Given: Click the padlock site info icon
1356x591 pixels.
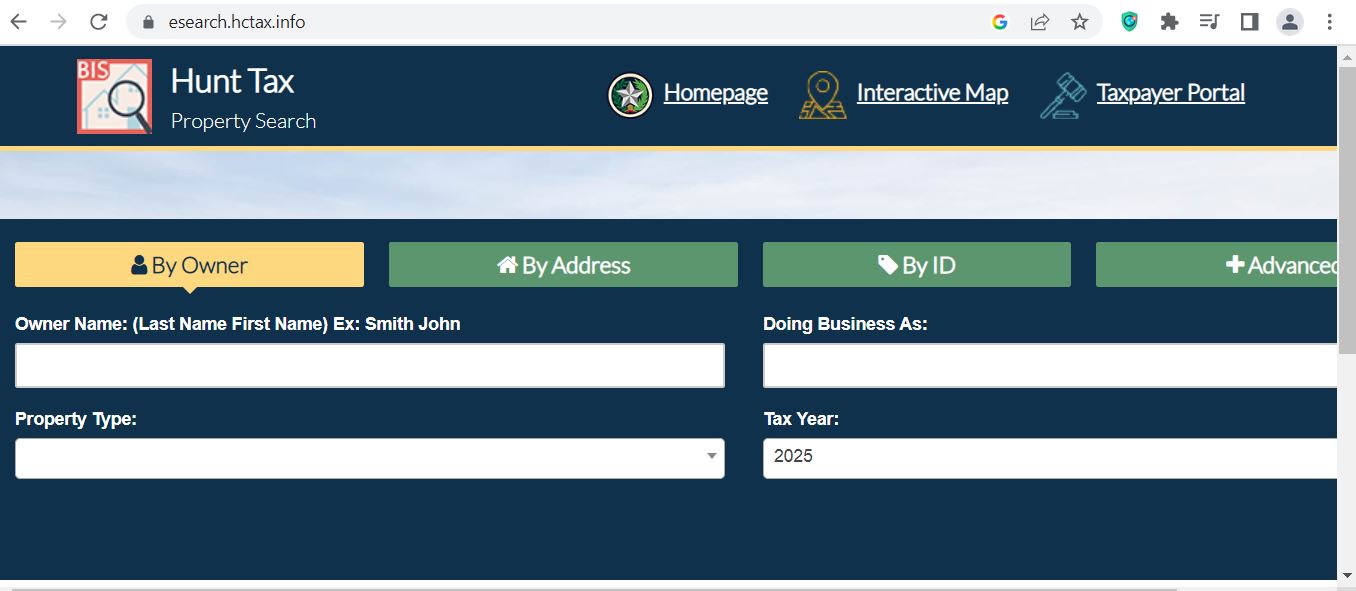Looking at the screenshot, I should click(149, 21).
